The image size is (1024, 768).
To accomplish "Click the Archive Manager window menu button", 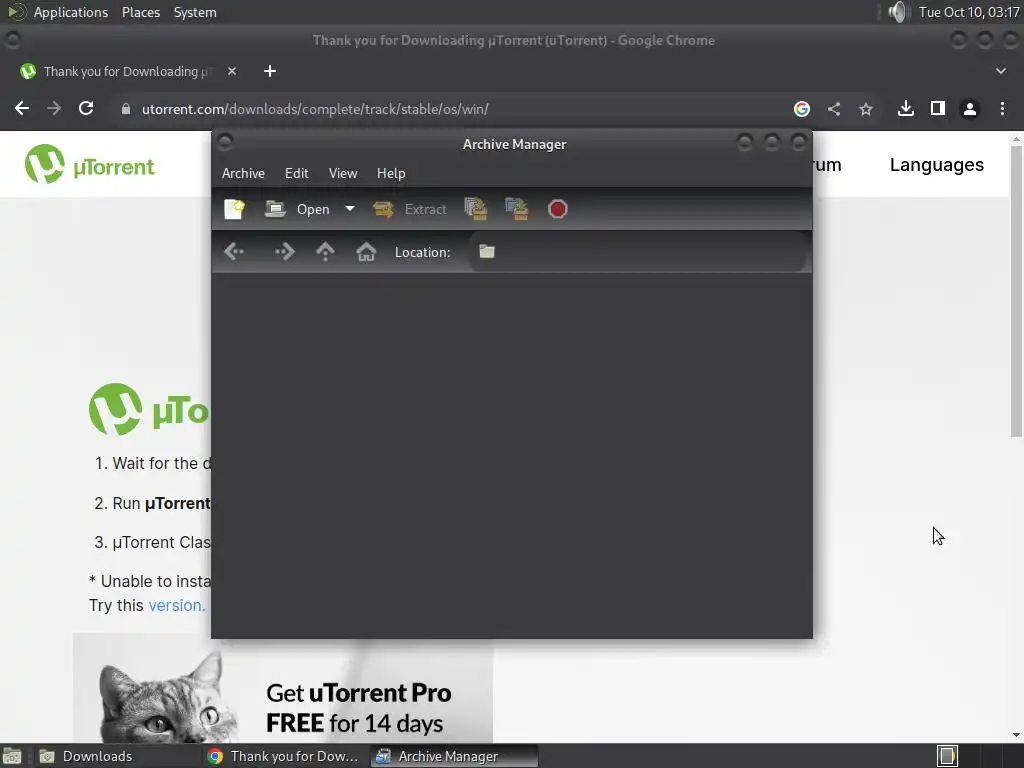I will [x=225, y=142].
